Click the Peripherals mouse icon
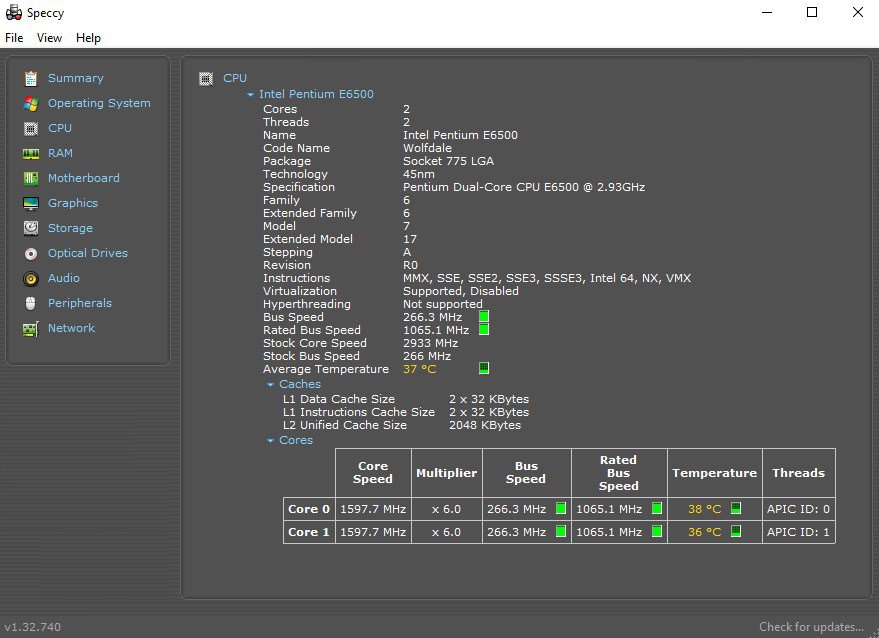Viewport: 879px width, 638px height. pos(31,303)
